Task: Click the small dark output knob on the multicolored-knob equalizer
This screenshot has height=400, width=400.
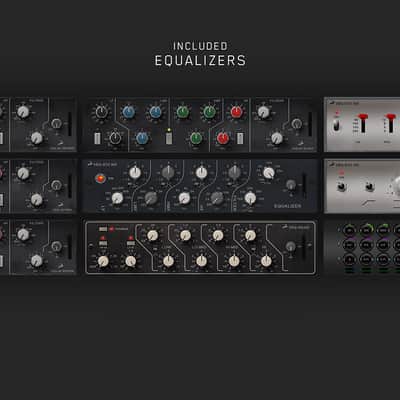Action: (x=296, y=124)
